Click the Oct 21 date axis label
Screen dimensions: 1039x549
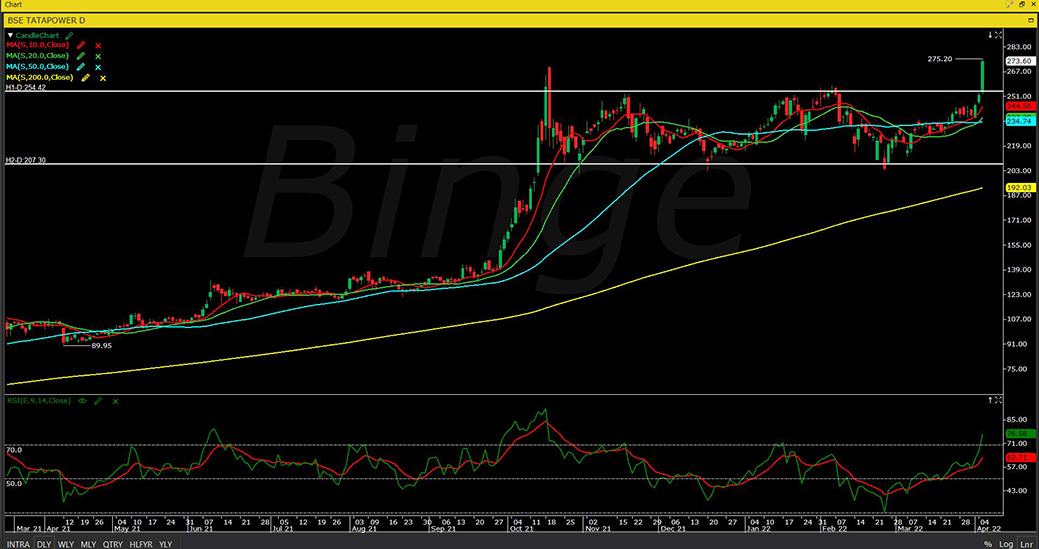pyautogui.click(x=522, y=529)
